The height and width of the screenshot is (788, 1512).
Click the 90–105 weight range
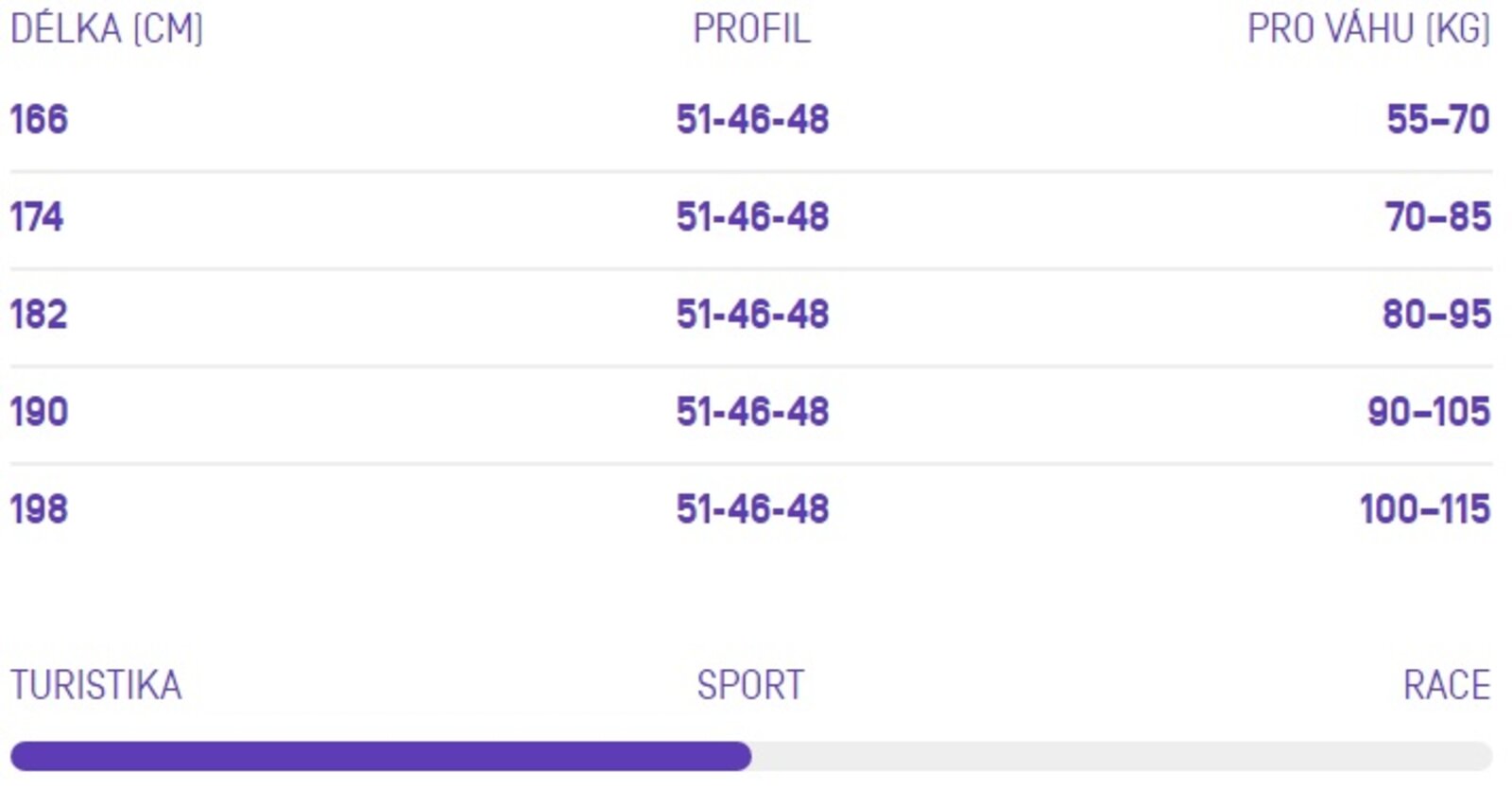[1429, 412]
